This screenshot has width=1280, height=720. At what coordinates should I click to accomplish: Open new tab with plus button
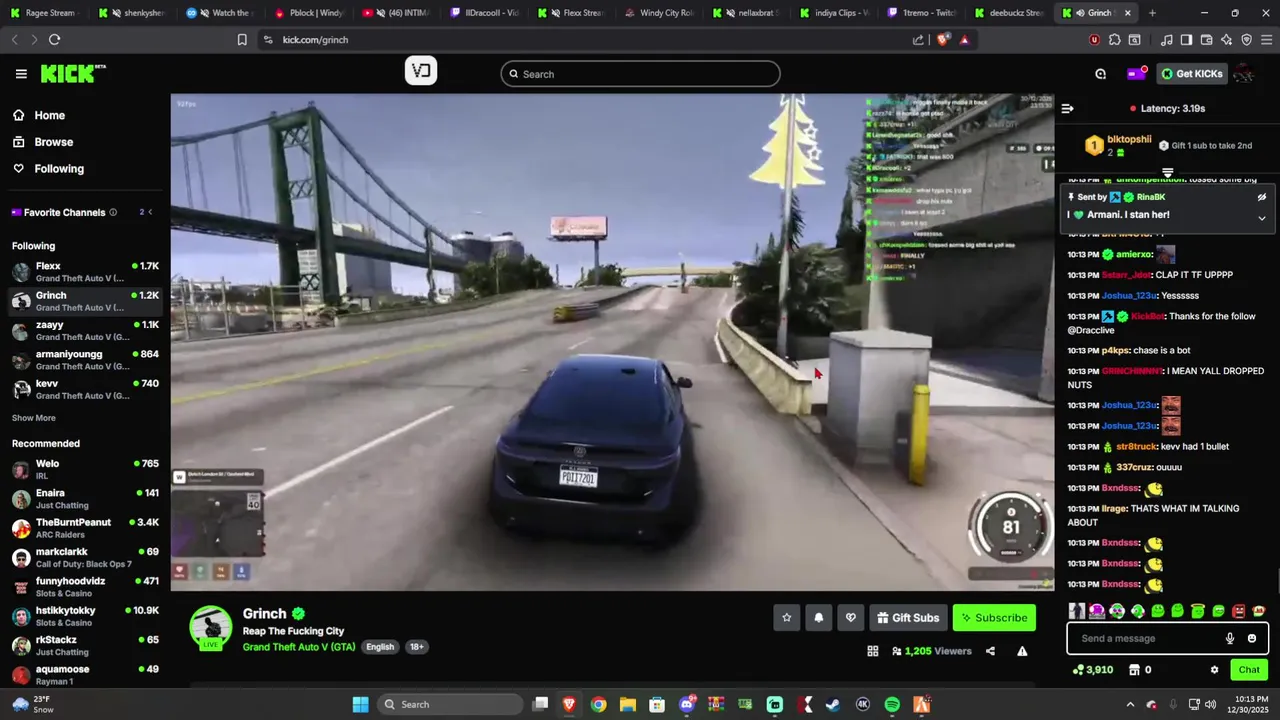(x=1152, y=13)
